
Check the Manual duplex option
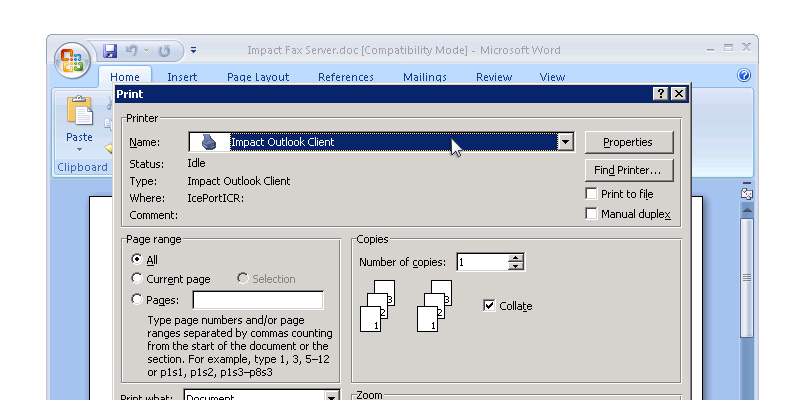(592, 214)
